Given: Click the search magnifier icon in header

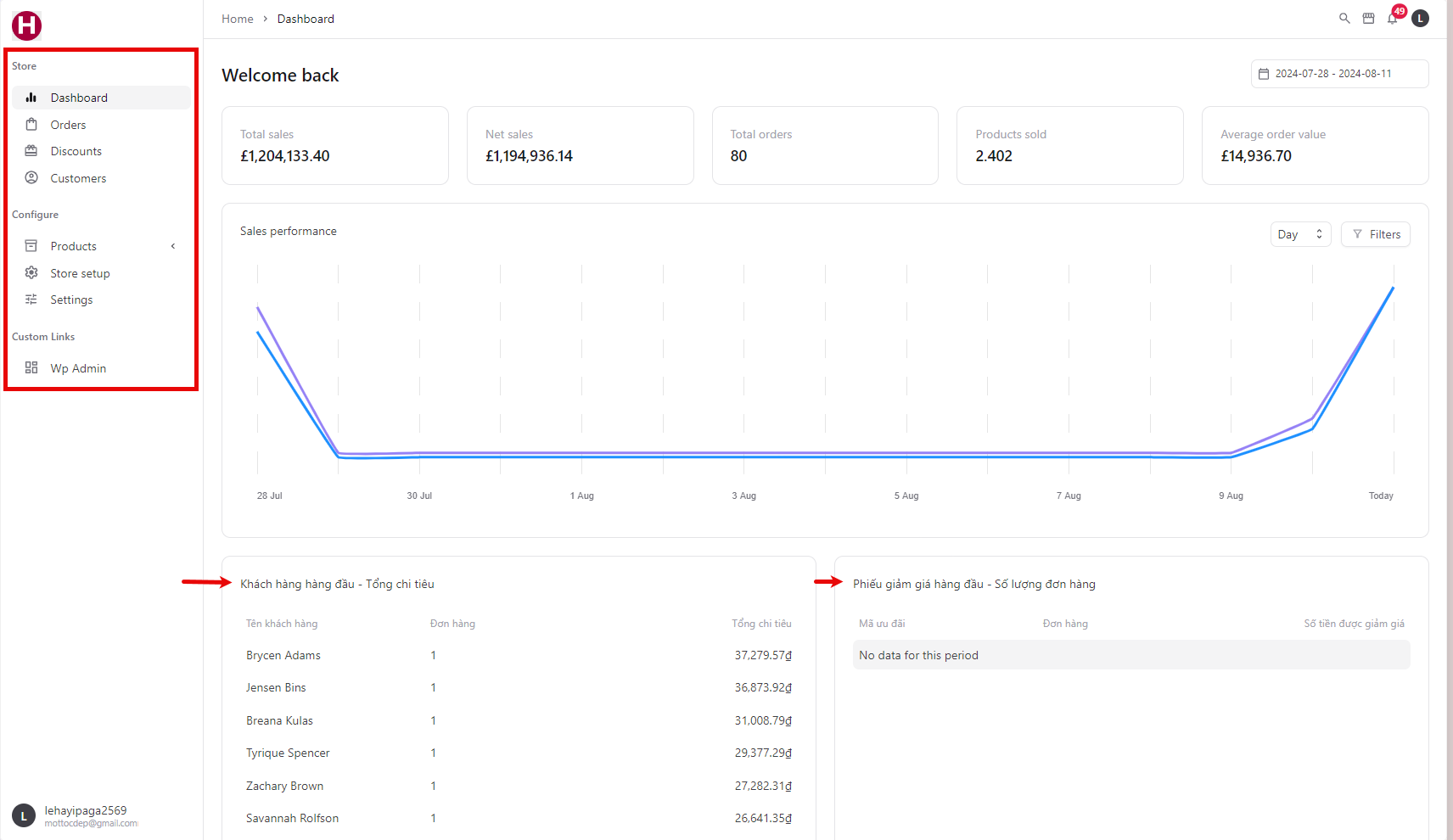Looking at the screenshot, I should click(1344, 19).
